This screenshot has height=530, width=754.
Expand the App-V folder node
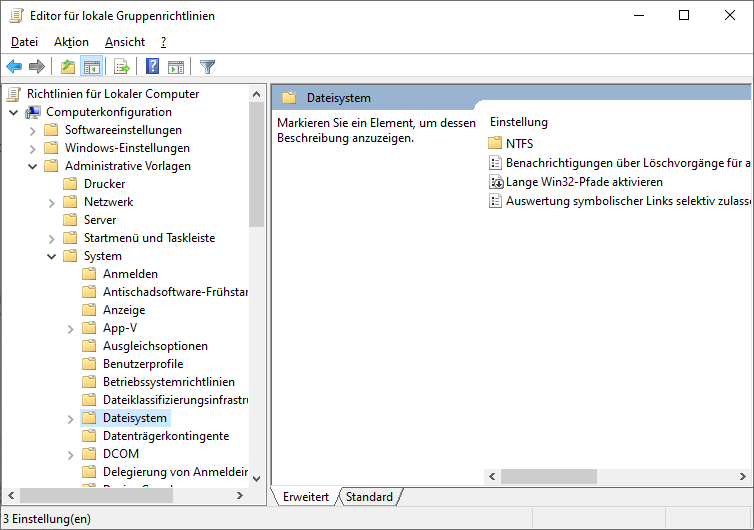point(71,328)
